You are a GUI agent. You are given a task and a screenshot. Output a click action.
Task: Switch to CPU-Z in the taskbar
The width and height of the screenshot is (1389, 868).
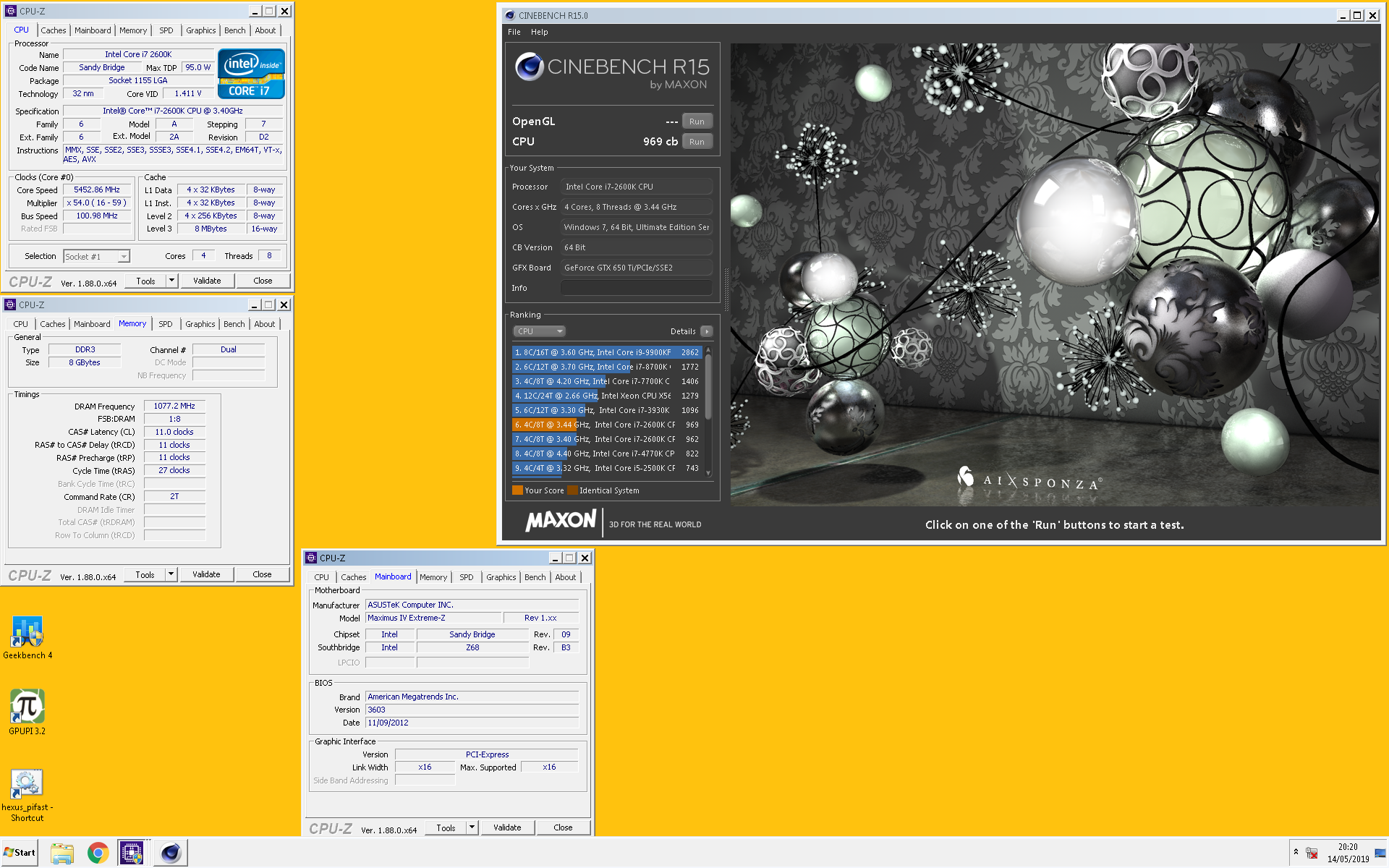[x=132, y=853]
